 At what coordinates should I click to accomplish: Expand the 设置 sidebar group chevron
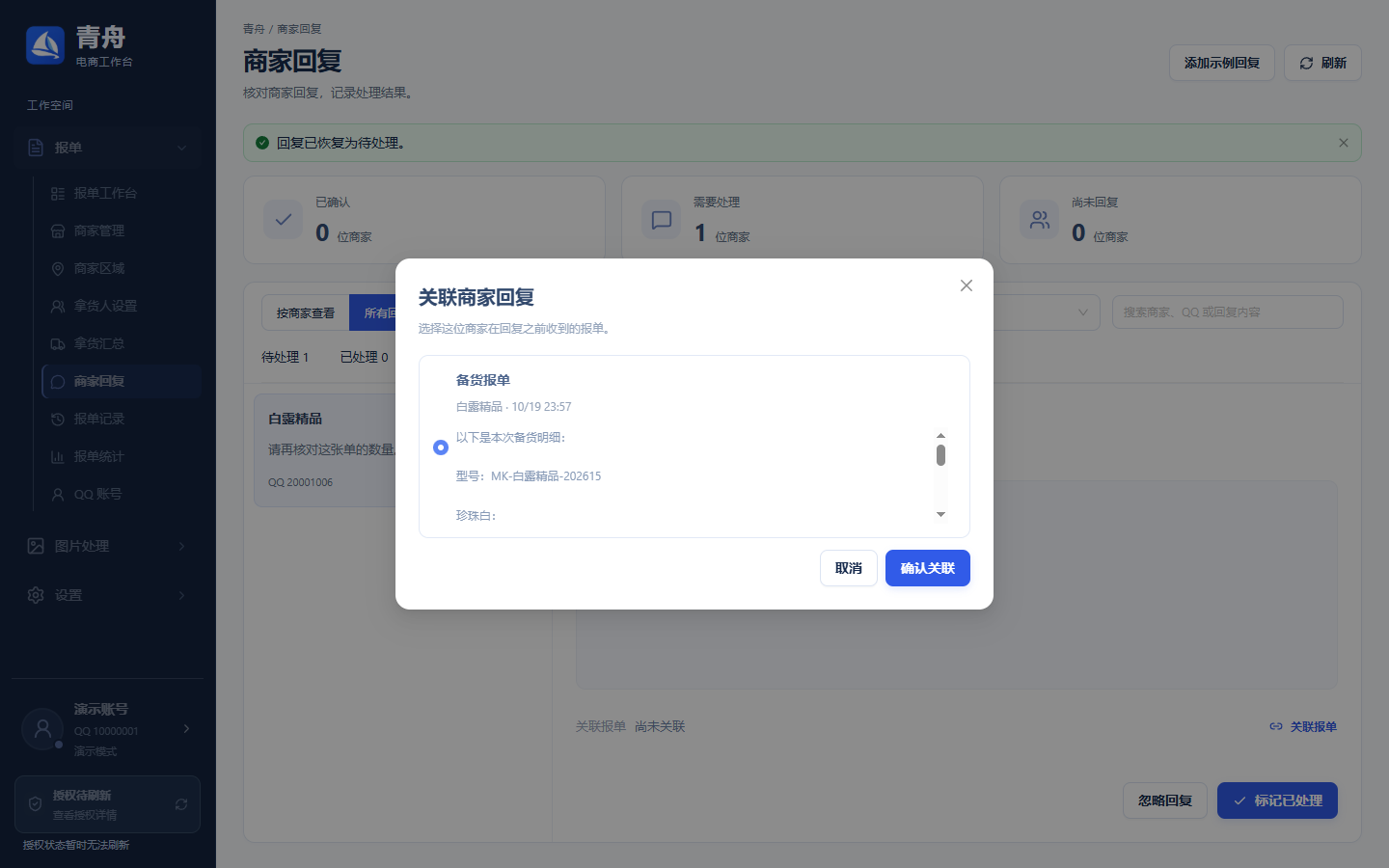[182, 595]
